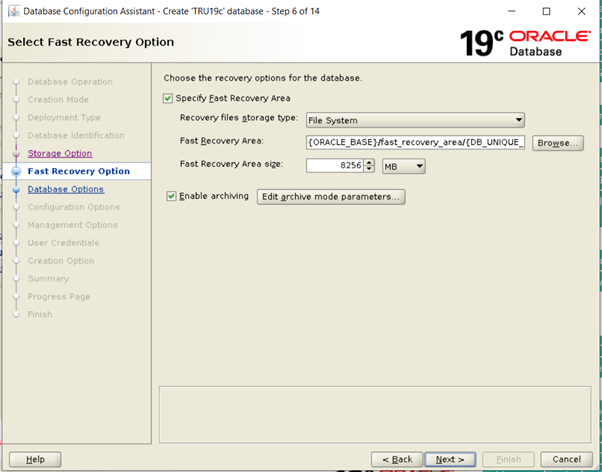Open Help for this wizard
Image resolution: width=602 pixels, height=472 pixels.
[x=35, y=459]
